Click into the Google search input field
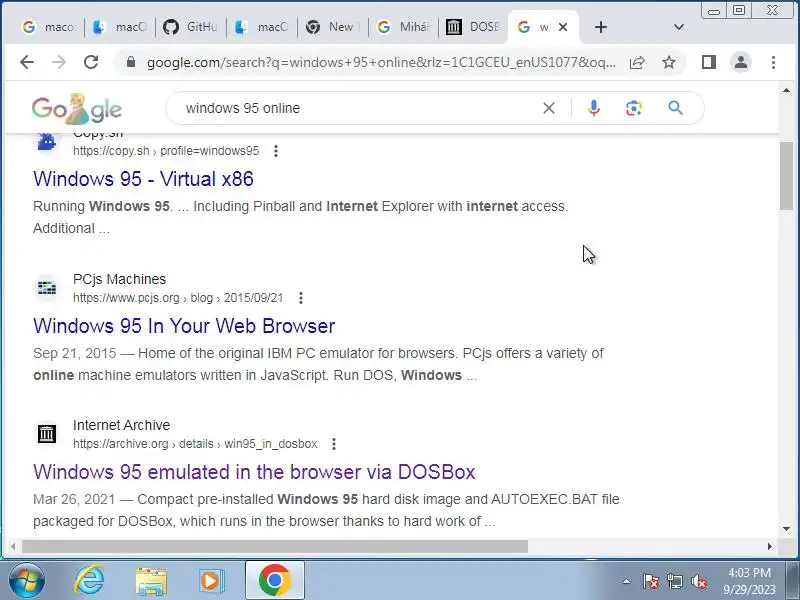Image resolution: width=800 pixels, height=600 pixels. coord(357,108)
